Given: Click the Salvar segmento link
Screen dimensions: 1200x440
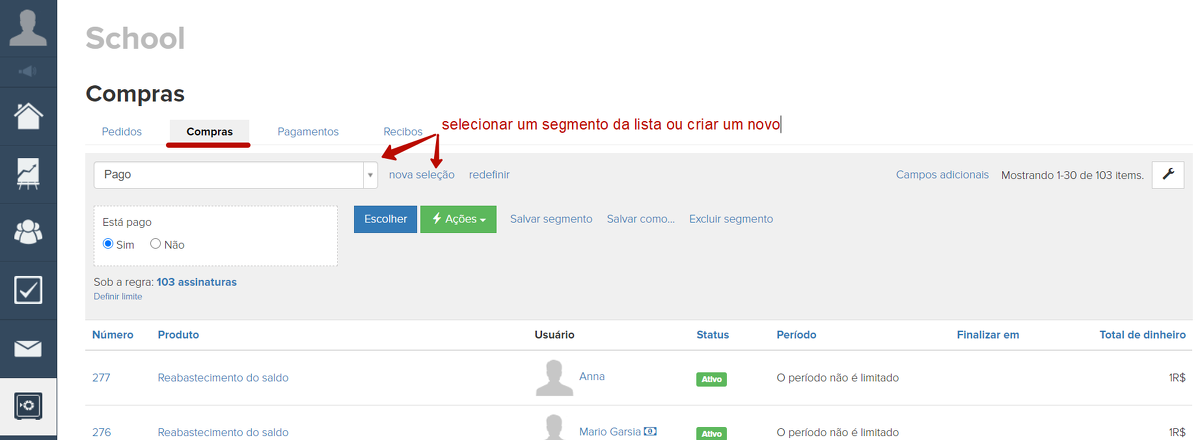Looking at the screenshot, I should pos(551,219).
